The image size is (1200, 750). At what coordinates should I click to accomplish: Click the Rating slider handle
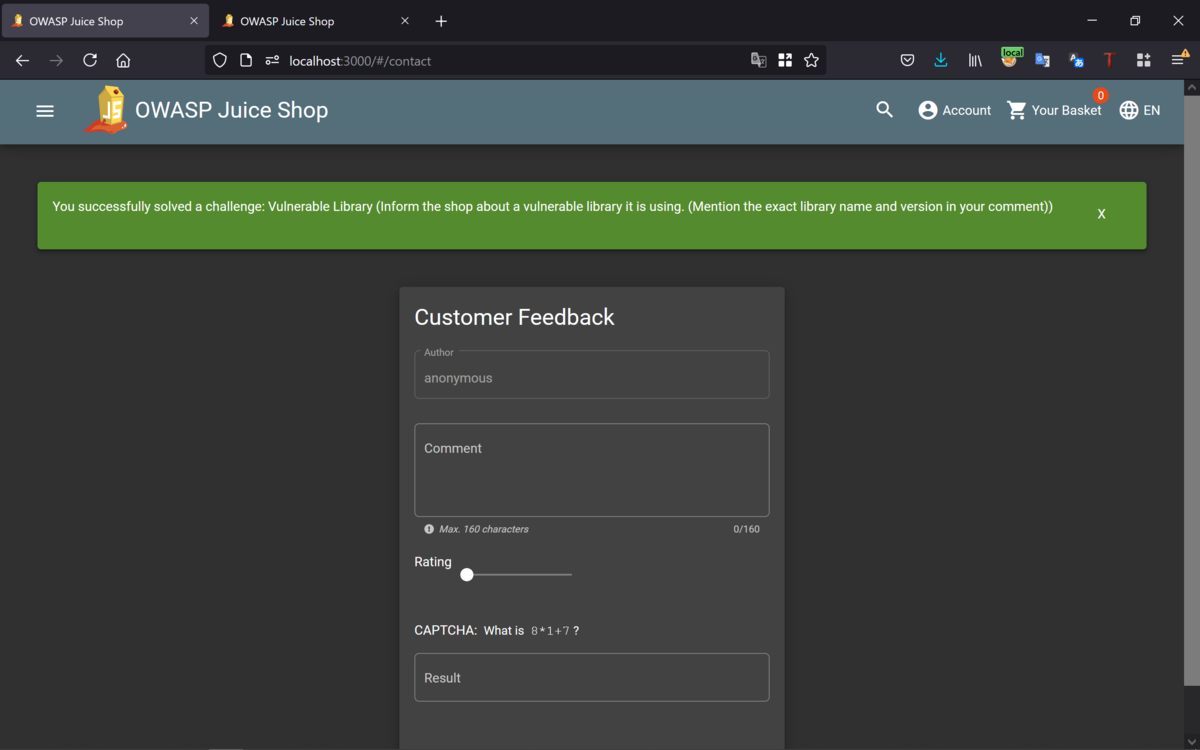[x=467, y=575]
